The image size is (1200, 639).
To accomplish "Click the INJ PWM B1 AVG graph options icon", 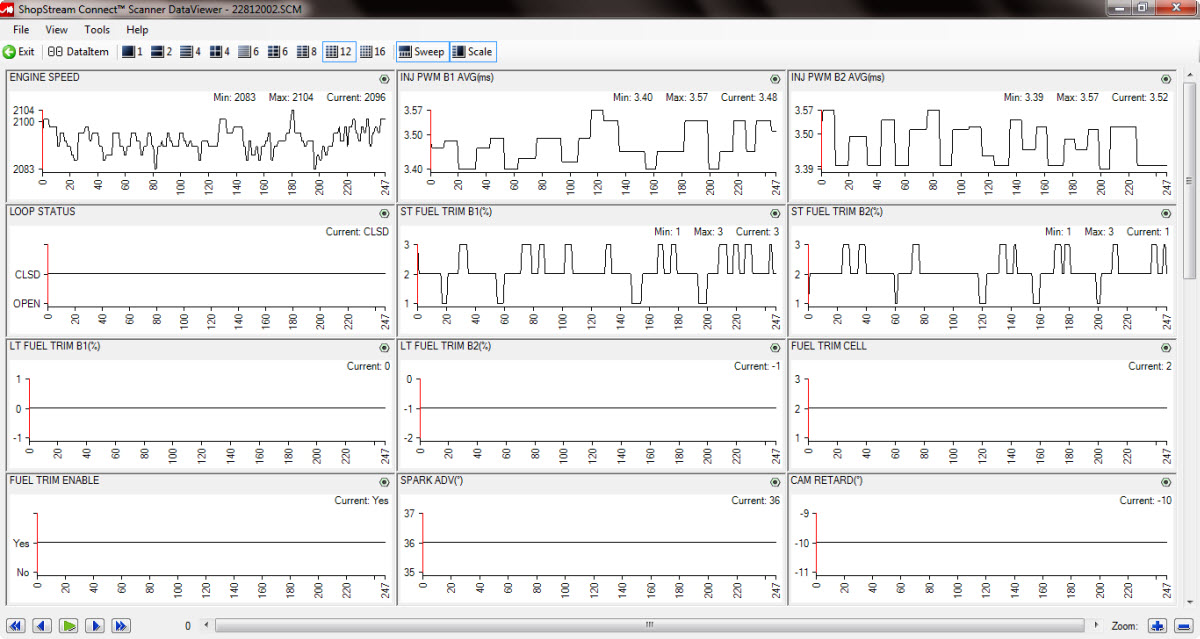I will point(774,79).
